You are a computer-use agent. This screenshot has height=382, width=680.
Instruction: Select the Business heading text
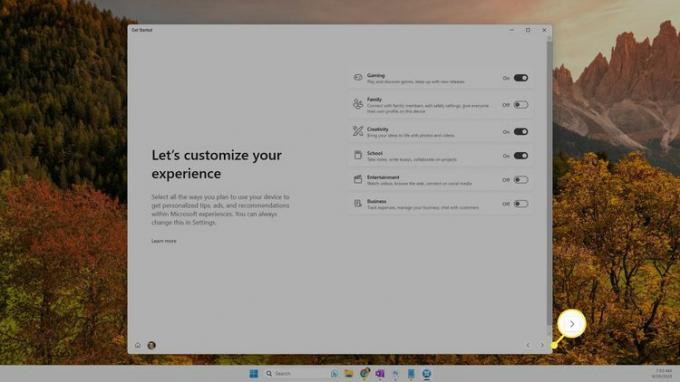point(376,201)
